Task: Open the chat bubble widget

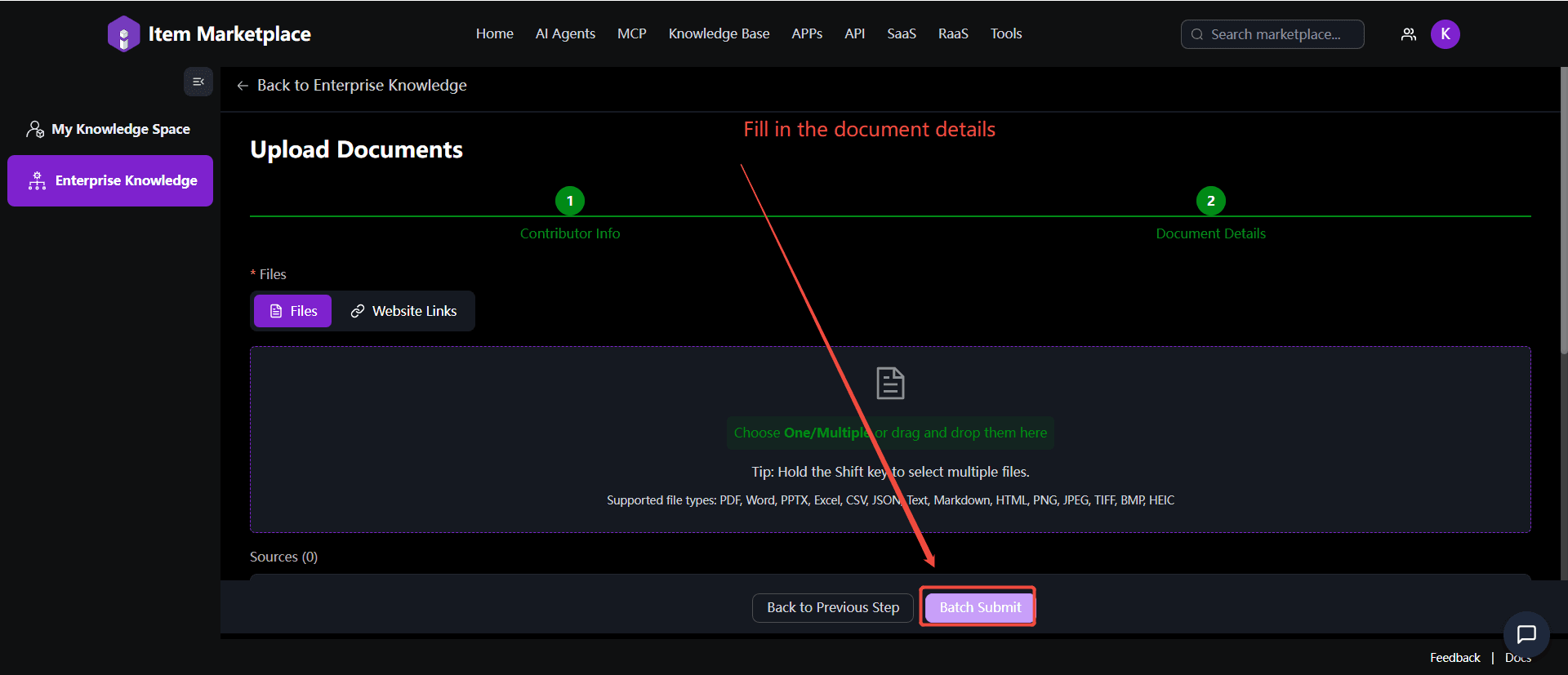Action: coord(1526,634)
